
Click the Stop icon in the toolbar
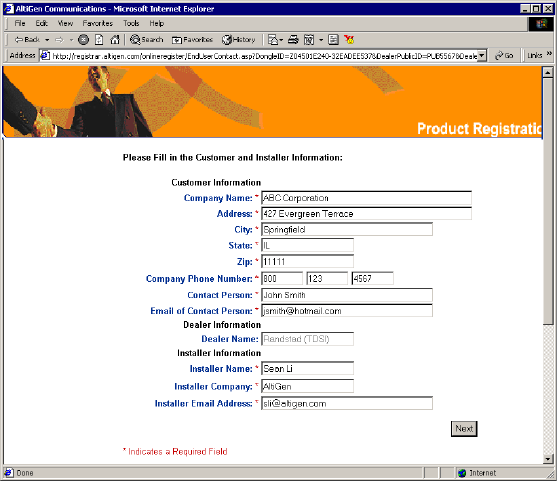point(83,40)
